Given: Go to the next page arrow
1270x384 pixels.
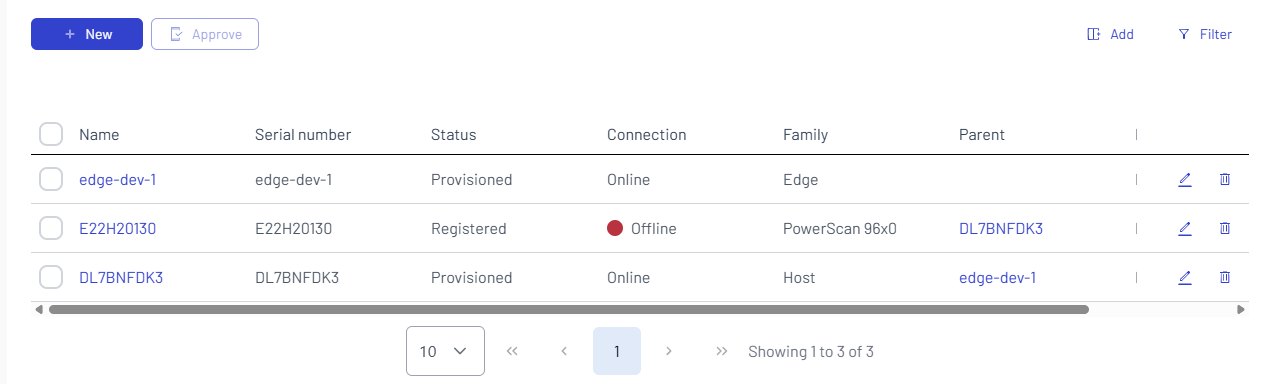Looking at the screenshot, I should point(669,351).
